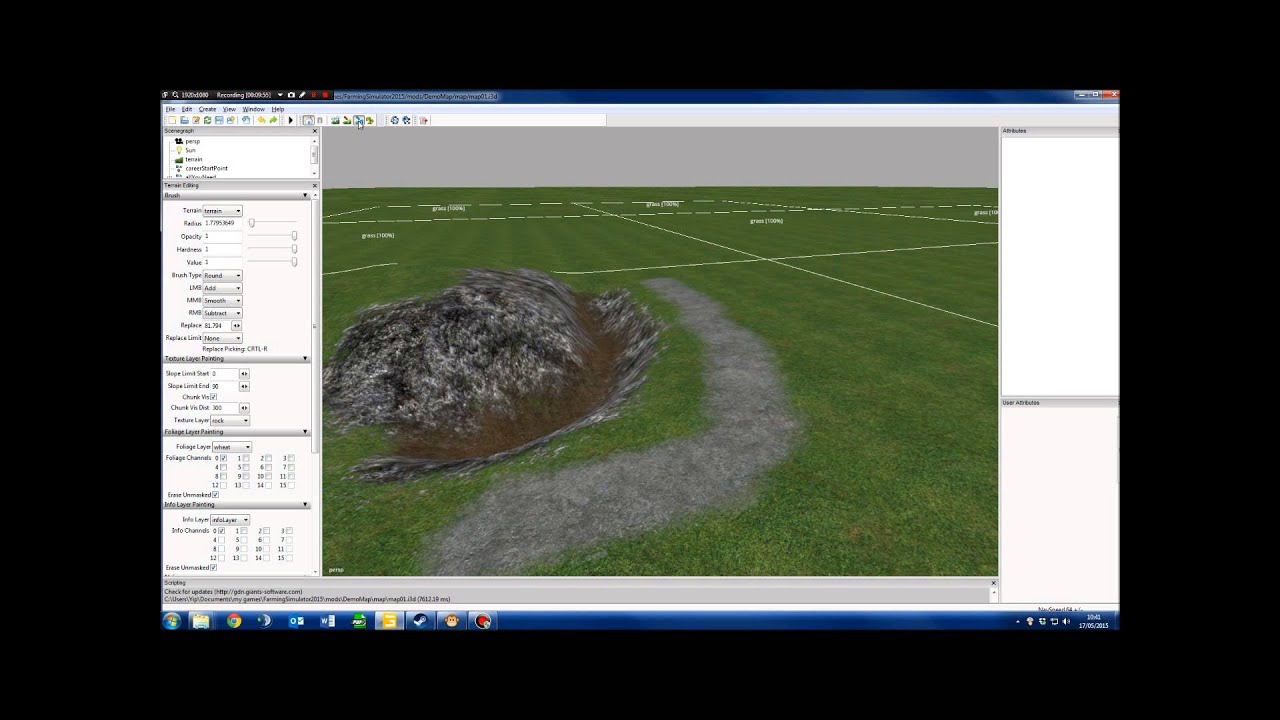This screenshot has width=1280, height=720.
Task: Click the Windows Start button
Action: [x=171, y=621]
